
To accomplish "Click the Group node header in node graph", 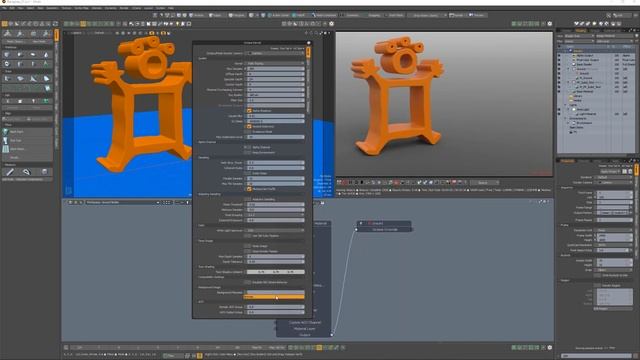I will click(x=384, y=223).
